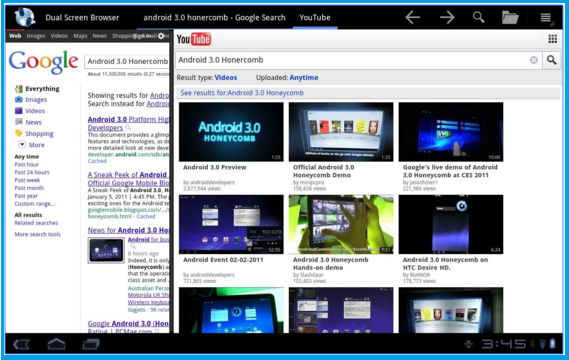Open Maps in Google top bar
Image resolution: width=569 pixels, height=360 pixels.
(80, 36)
